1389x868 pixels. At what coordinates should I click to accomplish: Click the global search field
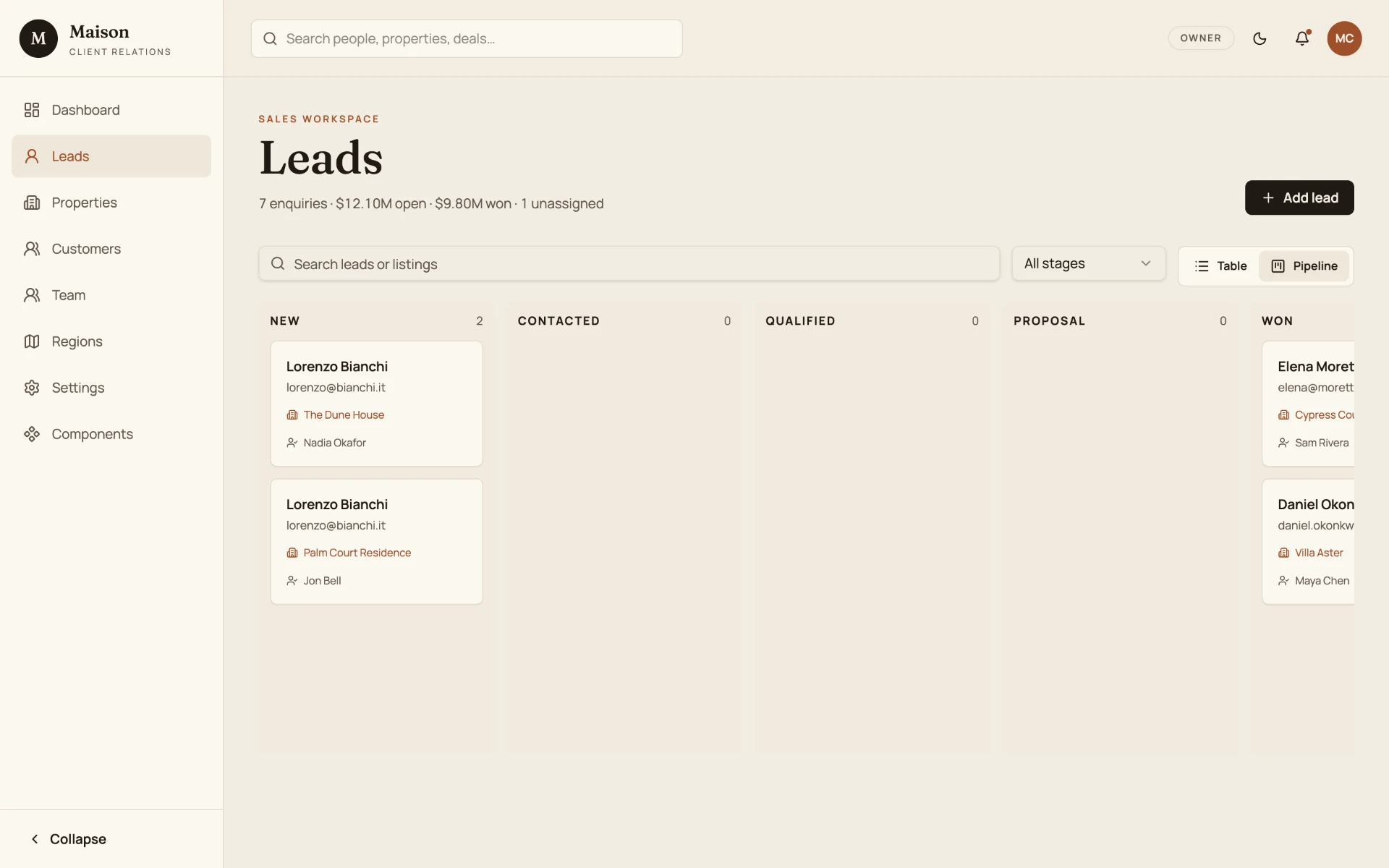pyautogui.click(x=467, y=38)
